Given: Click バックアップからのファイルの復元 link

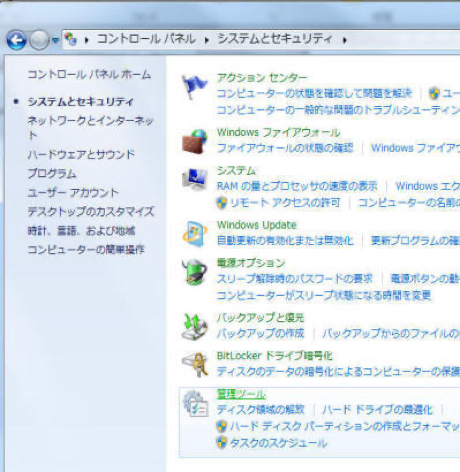Looking at the screenshot, I should 391,333.
